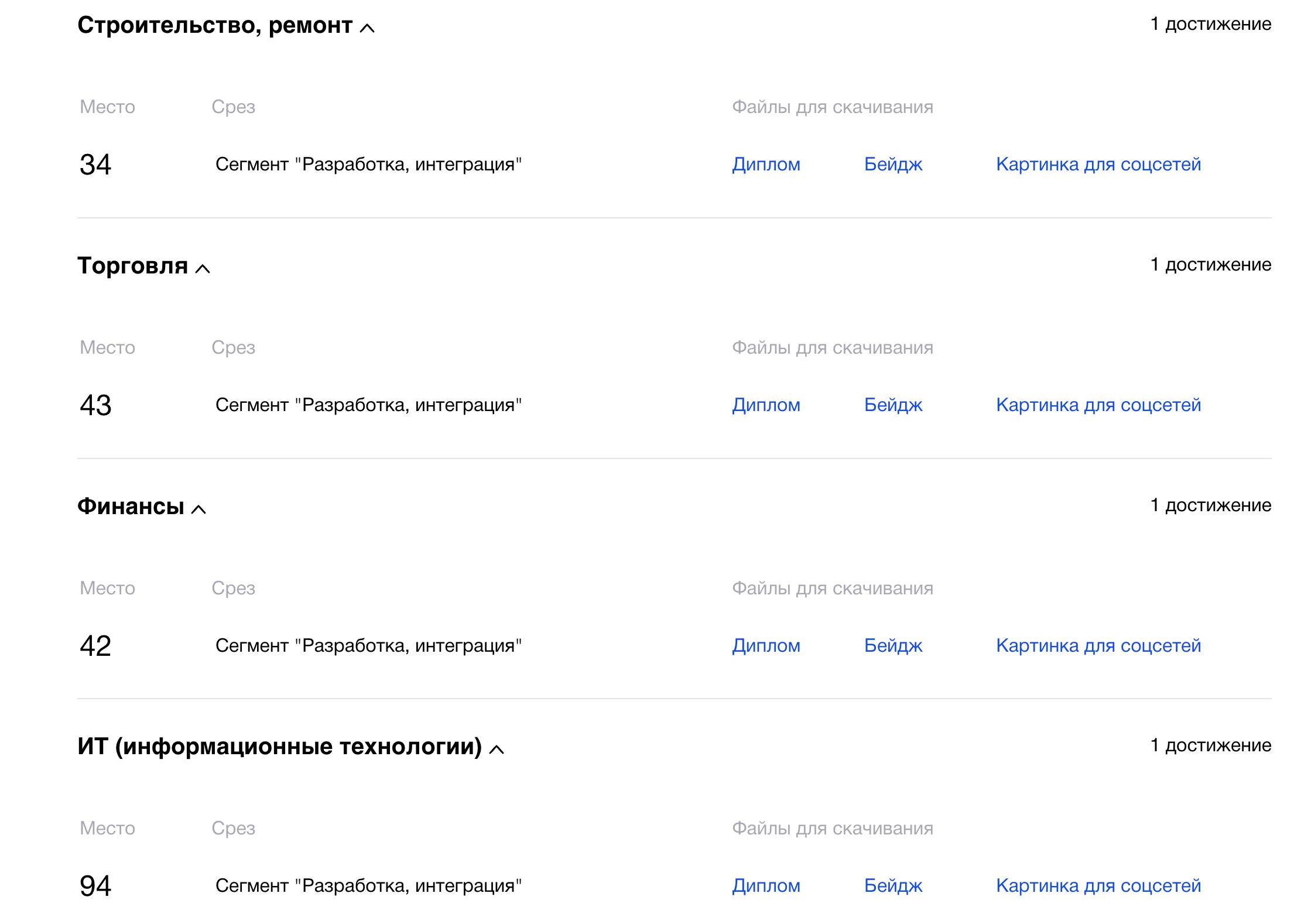Collapse ИТ (информационные технологии) section chevron
Viewport: 1294px width, 924px height.
point(497,749)
